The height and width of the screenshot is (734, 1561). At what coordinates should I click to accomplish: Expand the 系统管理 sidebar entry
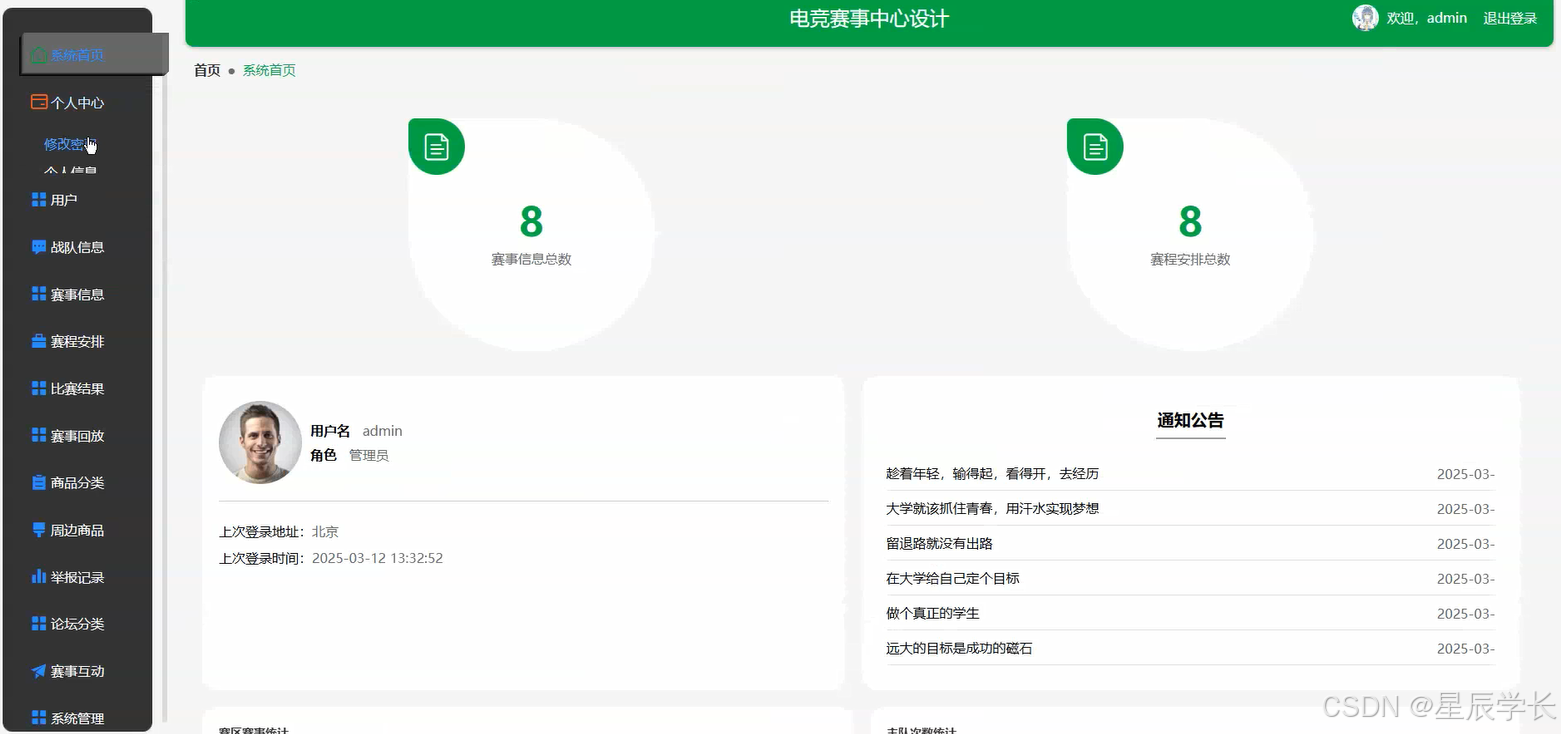point(66,717)
